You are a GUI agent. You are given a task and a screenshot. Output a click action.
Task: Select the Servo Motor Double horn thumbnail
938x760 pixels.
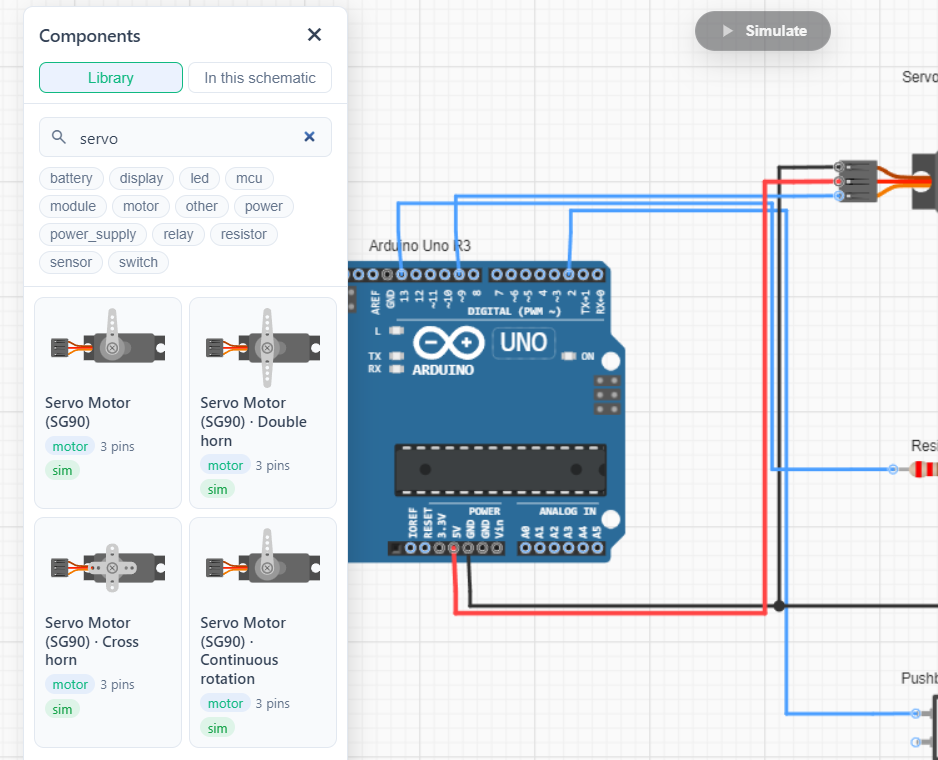pyautogui.click(x=263, y=347)
